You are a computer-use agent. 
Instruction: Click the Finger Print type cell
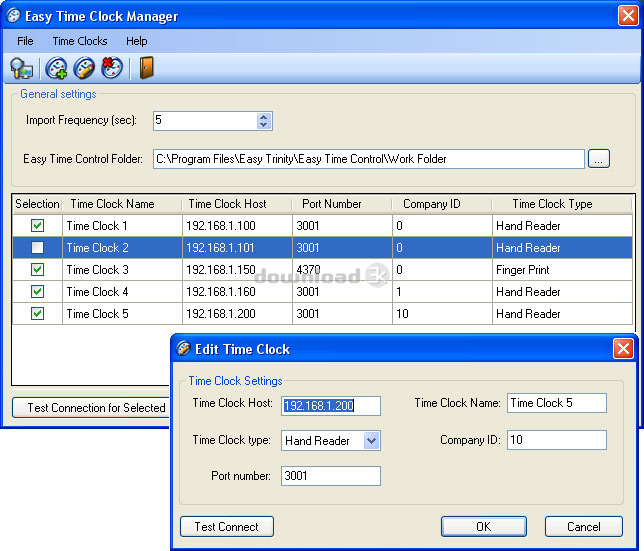(x=562, y=270)
